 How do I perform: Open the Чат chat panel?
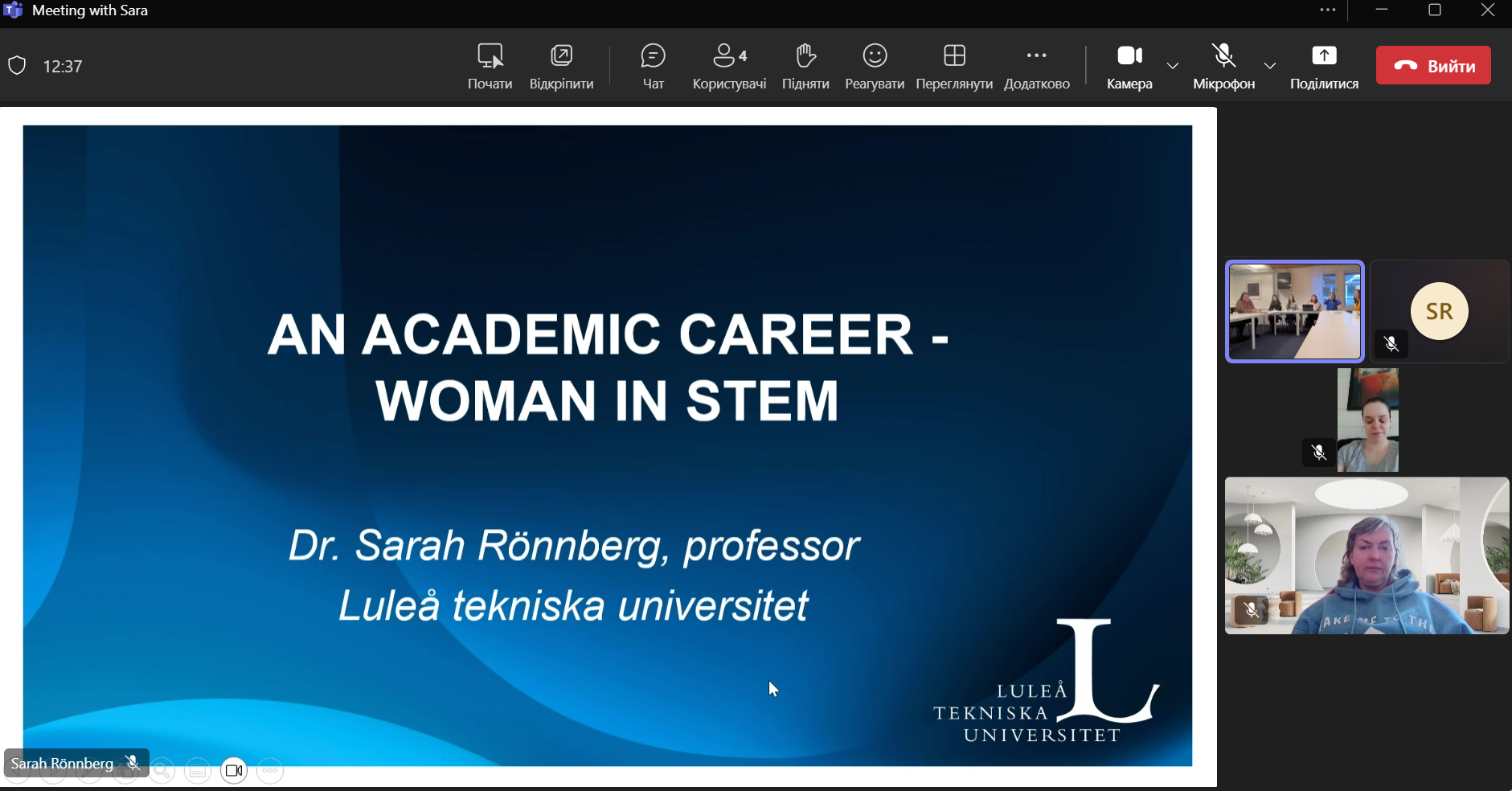[x=653, y=66]
